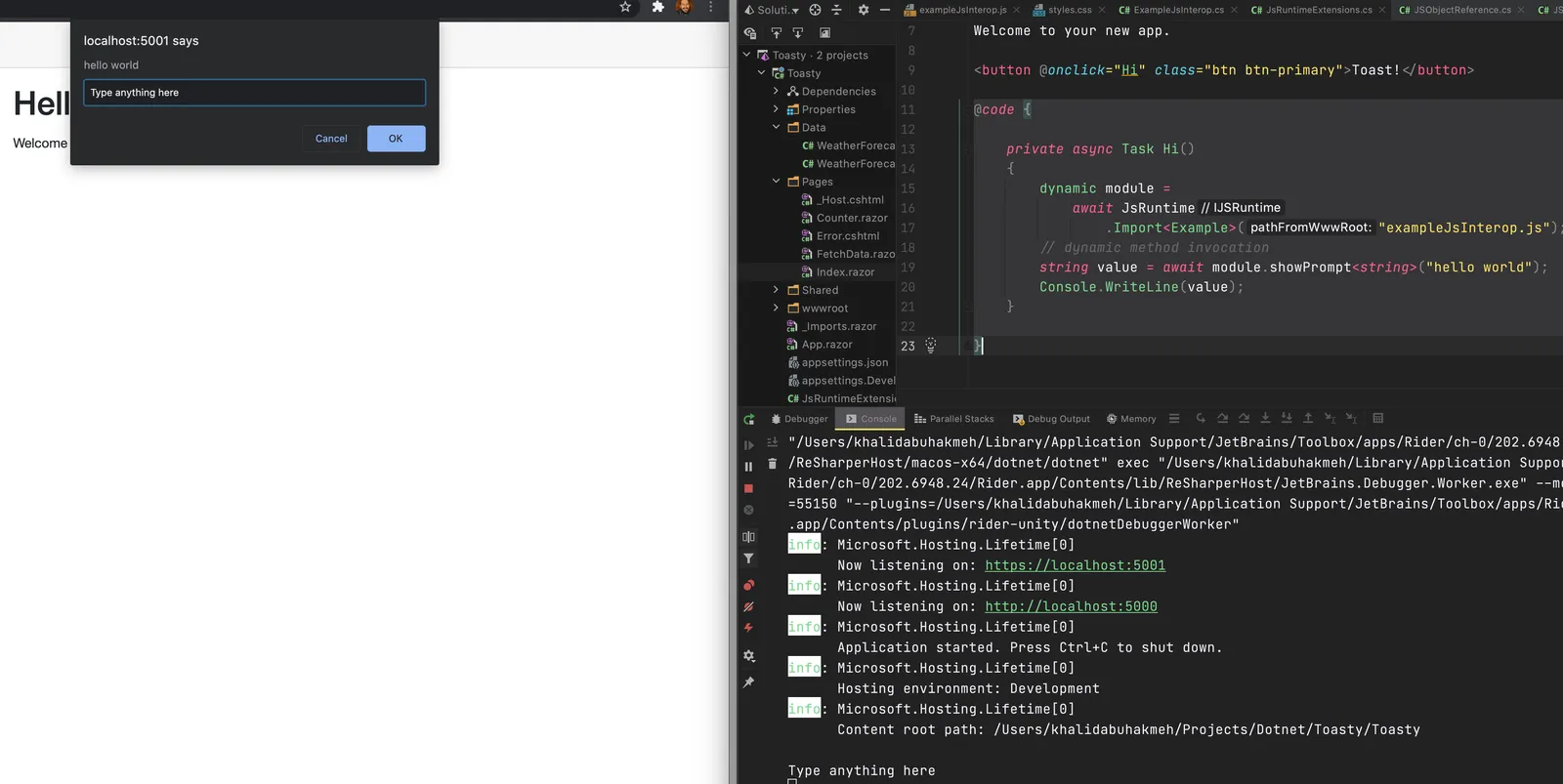This screenshot has height=784, width=1563.
Task: Clear console output with trash icon
Action: [773, 464]
